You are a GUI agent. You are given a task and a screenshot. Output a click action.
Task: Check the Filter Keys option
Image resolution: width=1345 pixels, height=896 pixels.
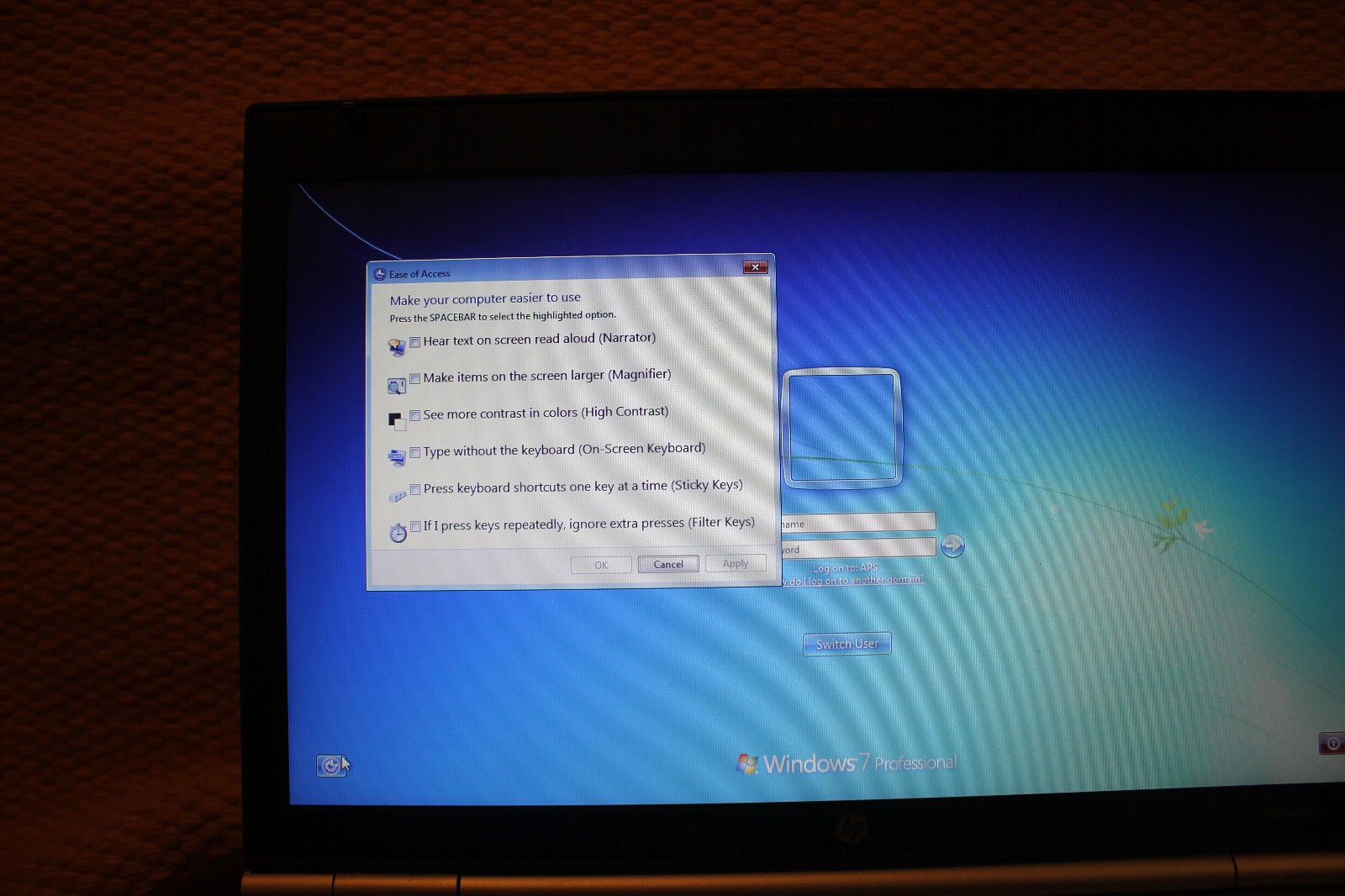tap(415, 526)
